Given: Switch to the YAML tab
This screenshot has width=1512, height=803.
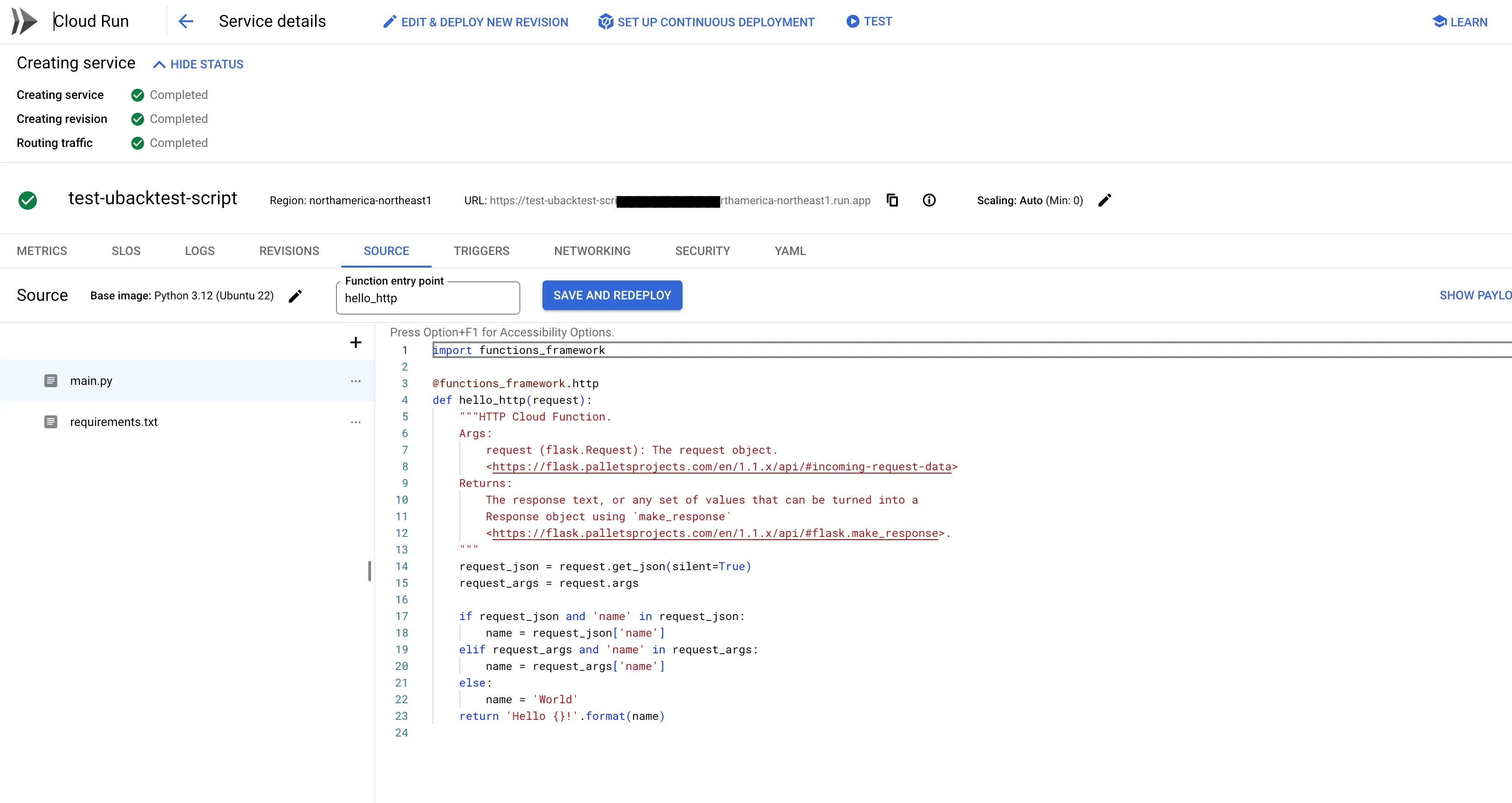Looking at the screenshot, I should point(790,250).
